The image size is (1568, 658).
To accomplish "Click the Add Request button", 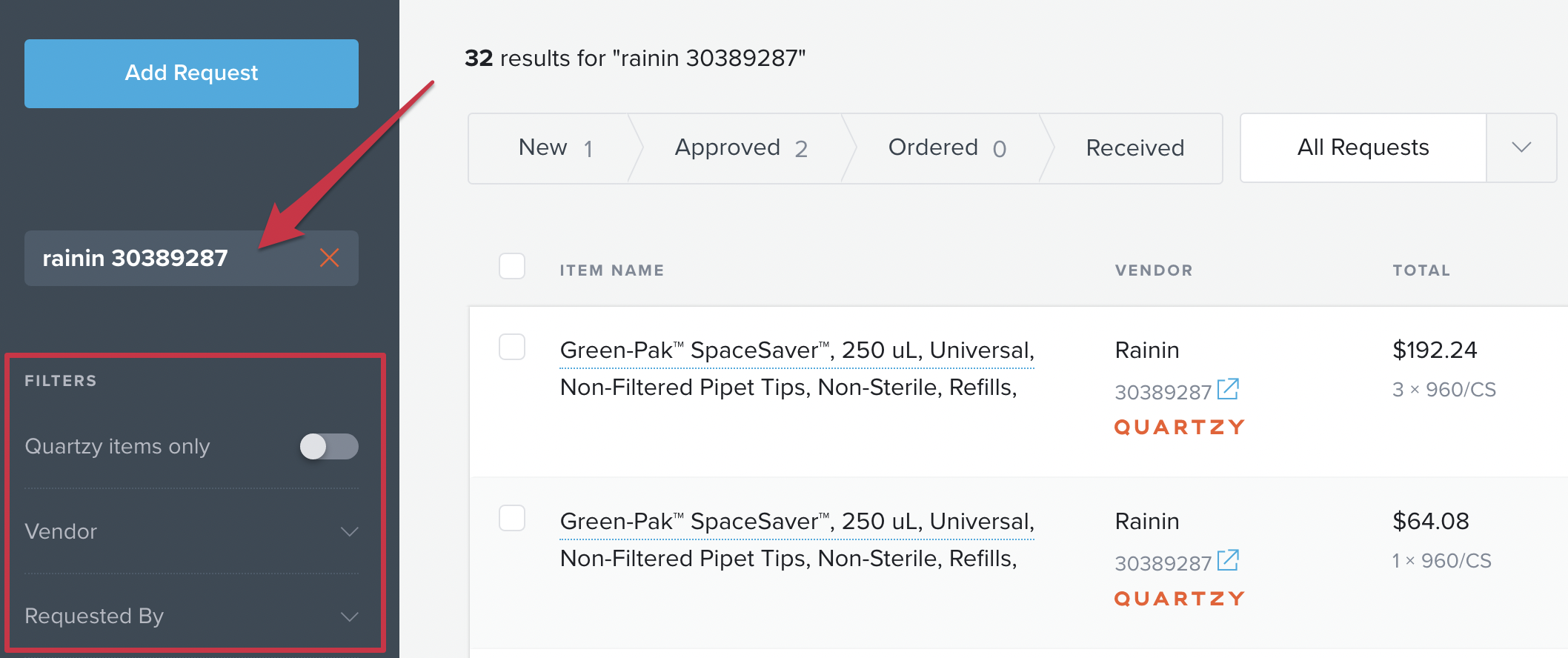I will pos(191,73).
